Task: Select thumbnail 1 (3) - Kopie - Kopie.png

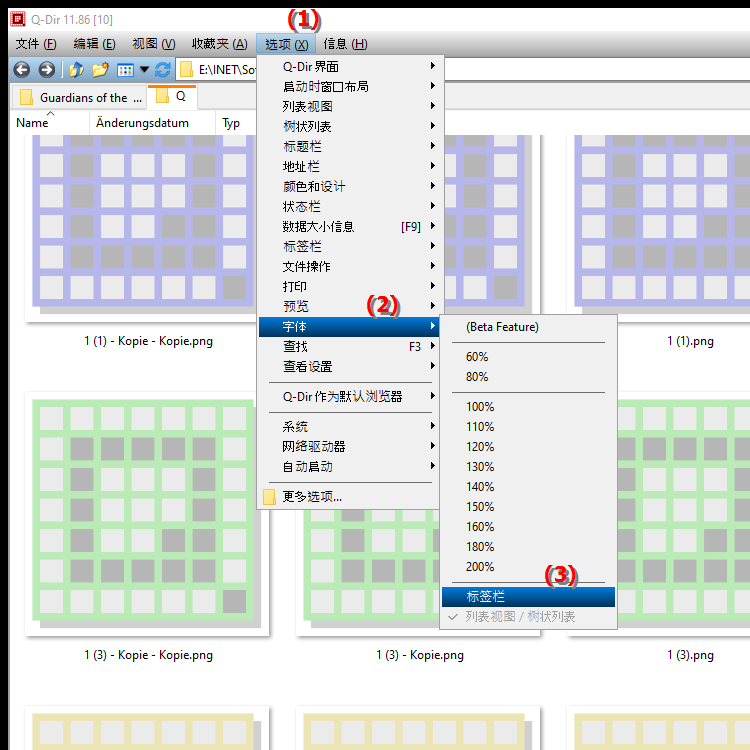Action: coord(147,514)
